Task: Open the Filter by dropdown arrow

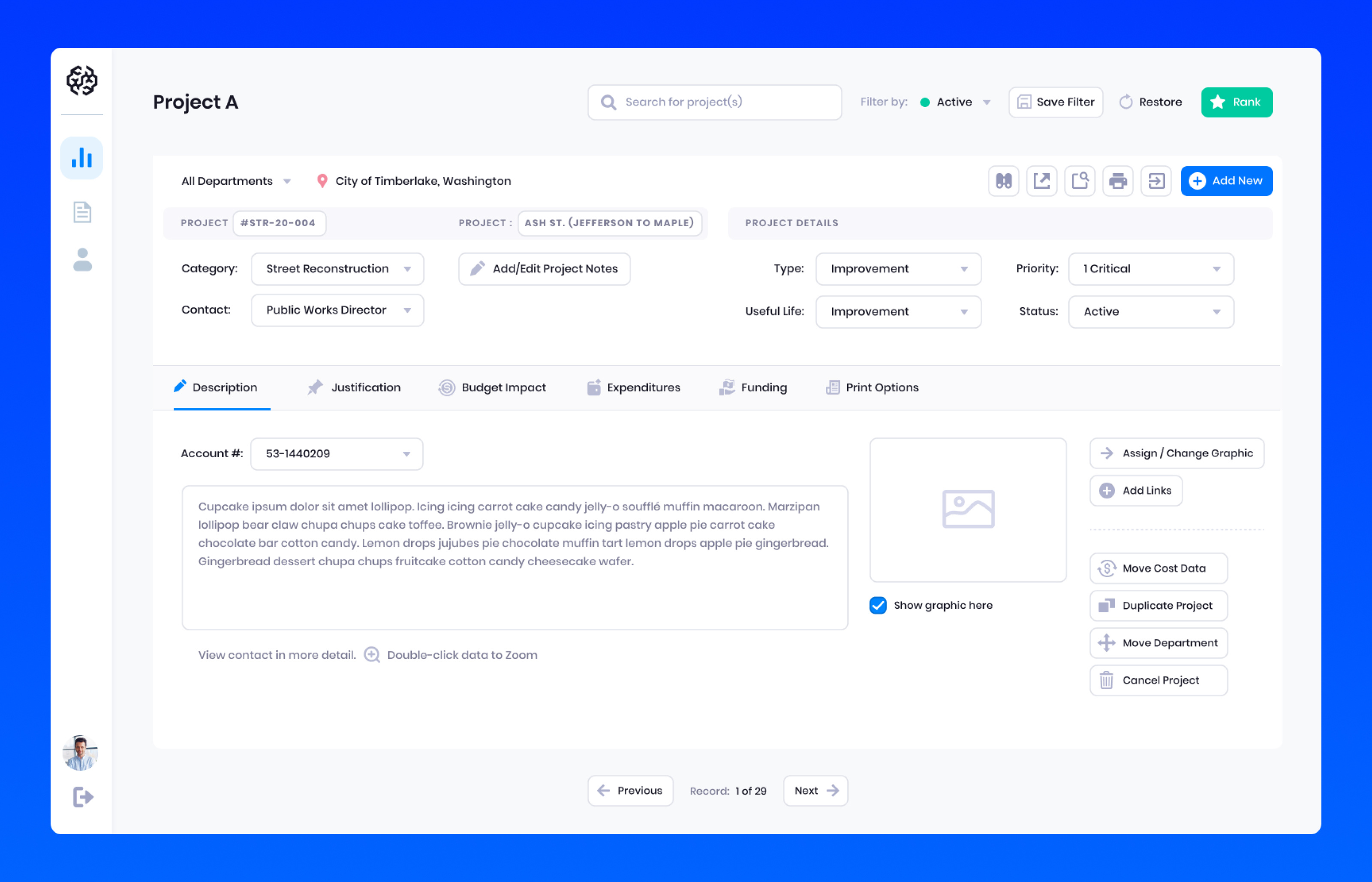Action: 987,102
